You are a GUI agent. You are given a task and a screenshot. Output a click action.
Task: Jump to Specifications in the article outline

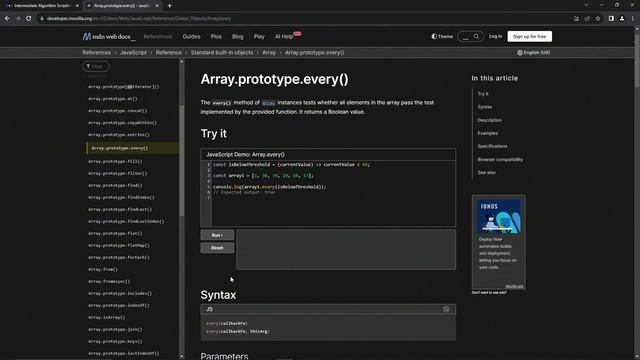pos(493,146)
